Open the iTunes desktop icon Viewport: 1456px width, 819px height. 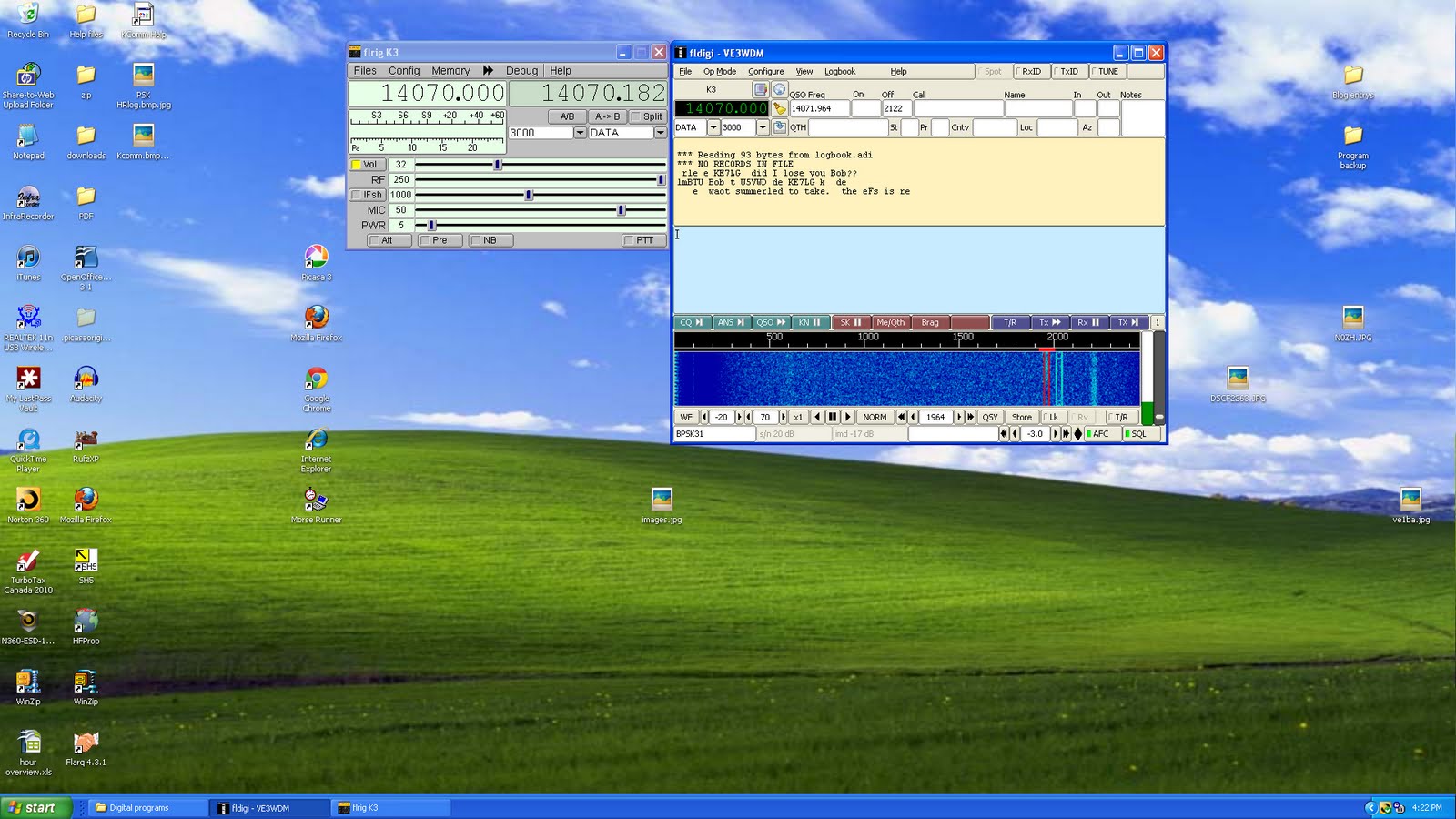28,262
